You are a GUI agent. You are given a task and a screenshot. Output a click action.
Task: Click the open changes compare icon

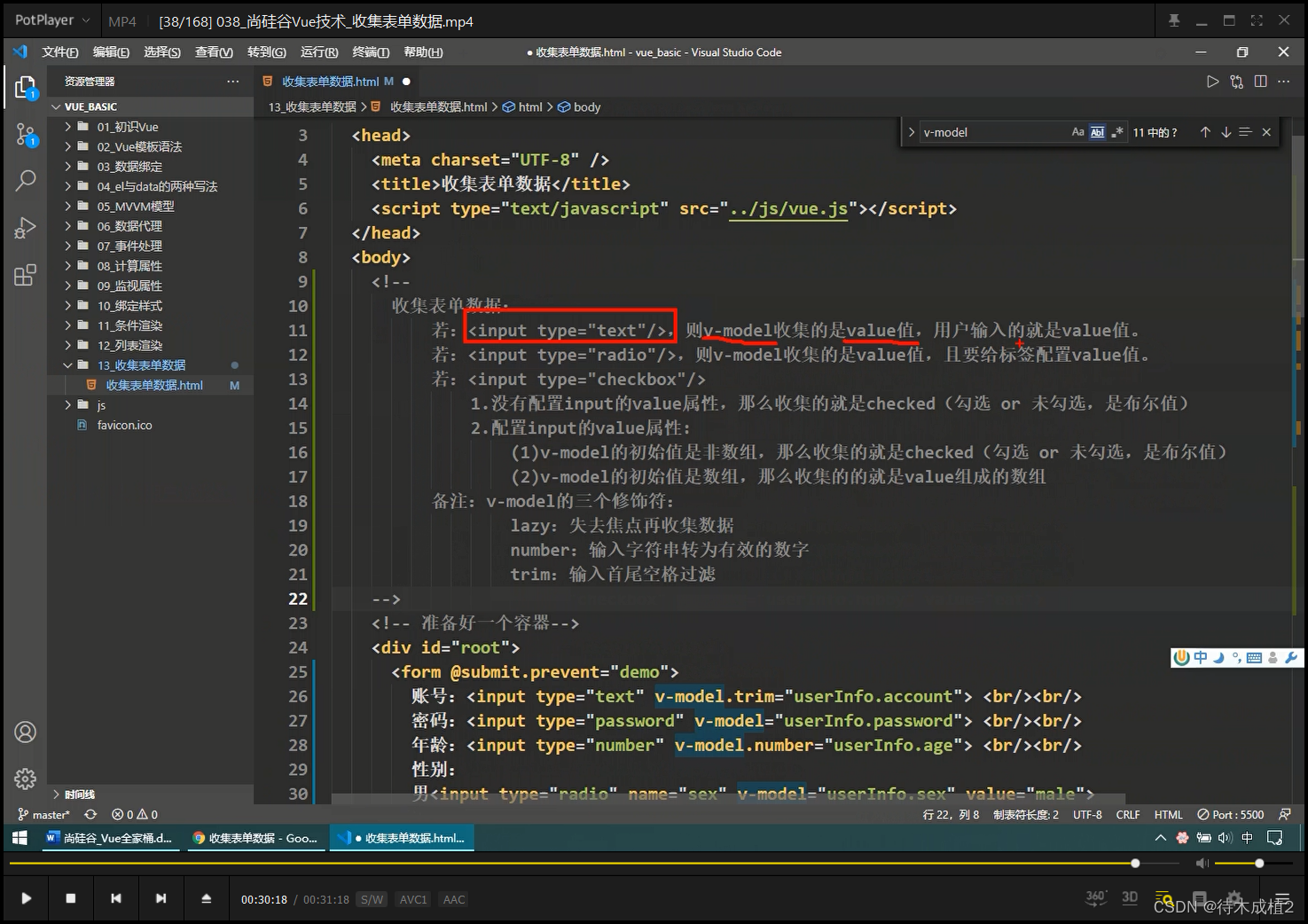click(x=1237, y=82)
